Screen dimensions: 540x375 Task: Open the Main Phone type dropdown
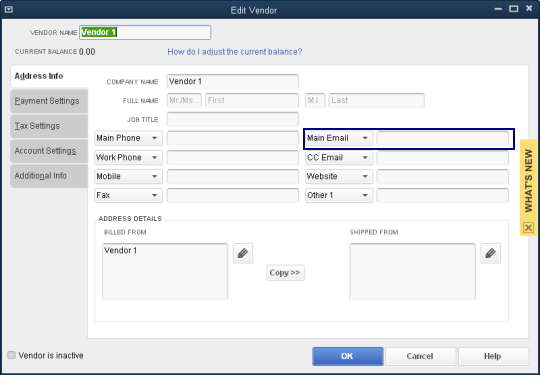[x=128, y=138]
